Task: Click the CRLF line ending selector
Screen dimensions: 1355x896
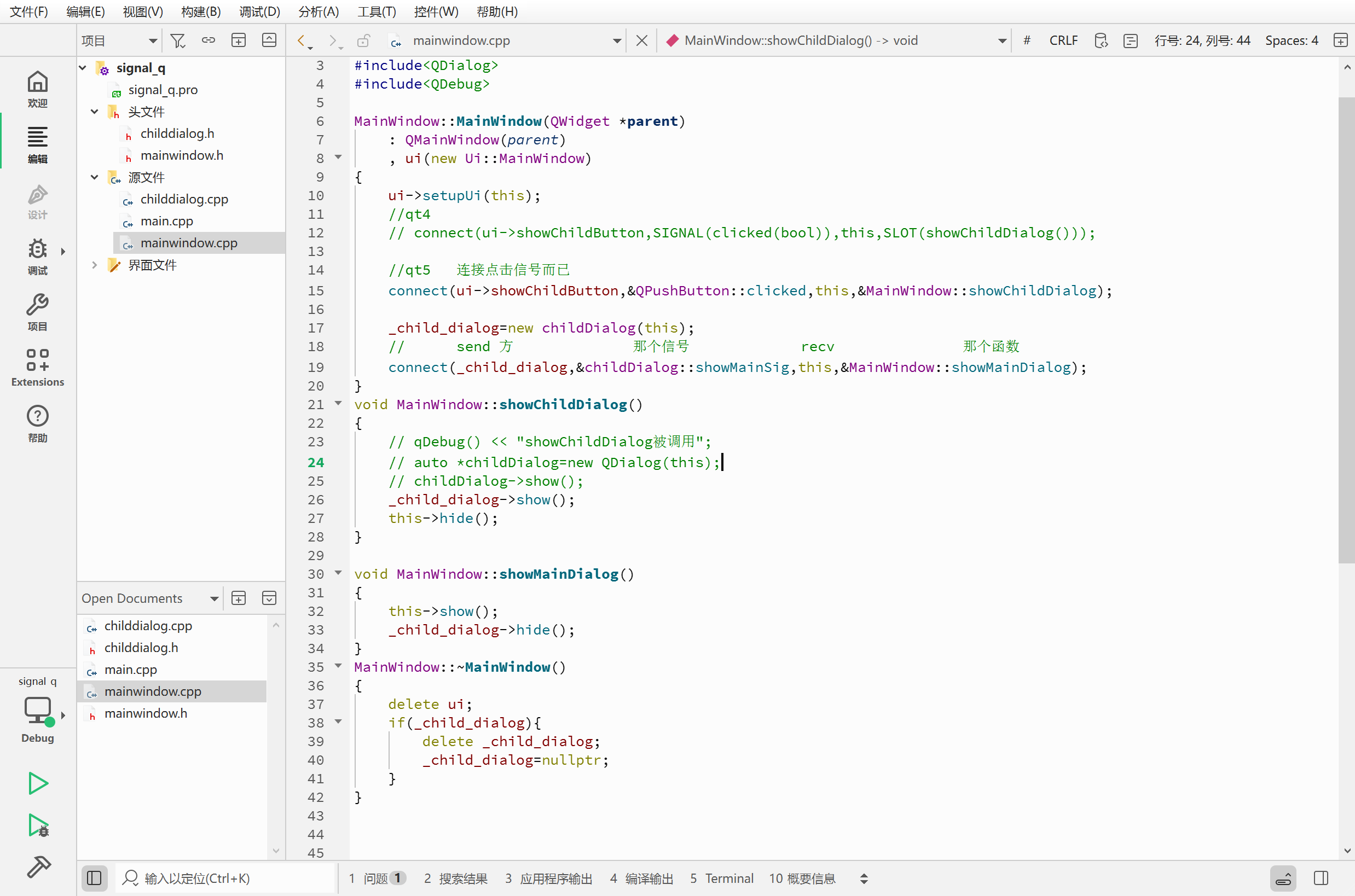Action: click(1063, 40)
